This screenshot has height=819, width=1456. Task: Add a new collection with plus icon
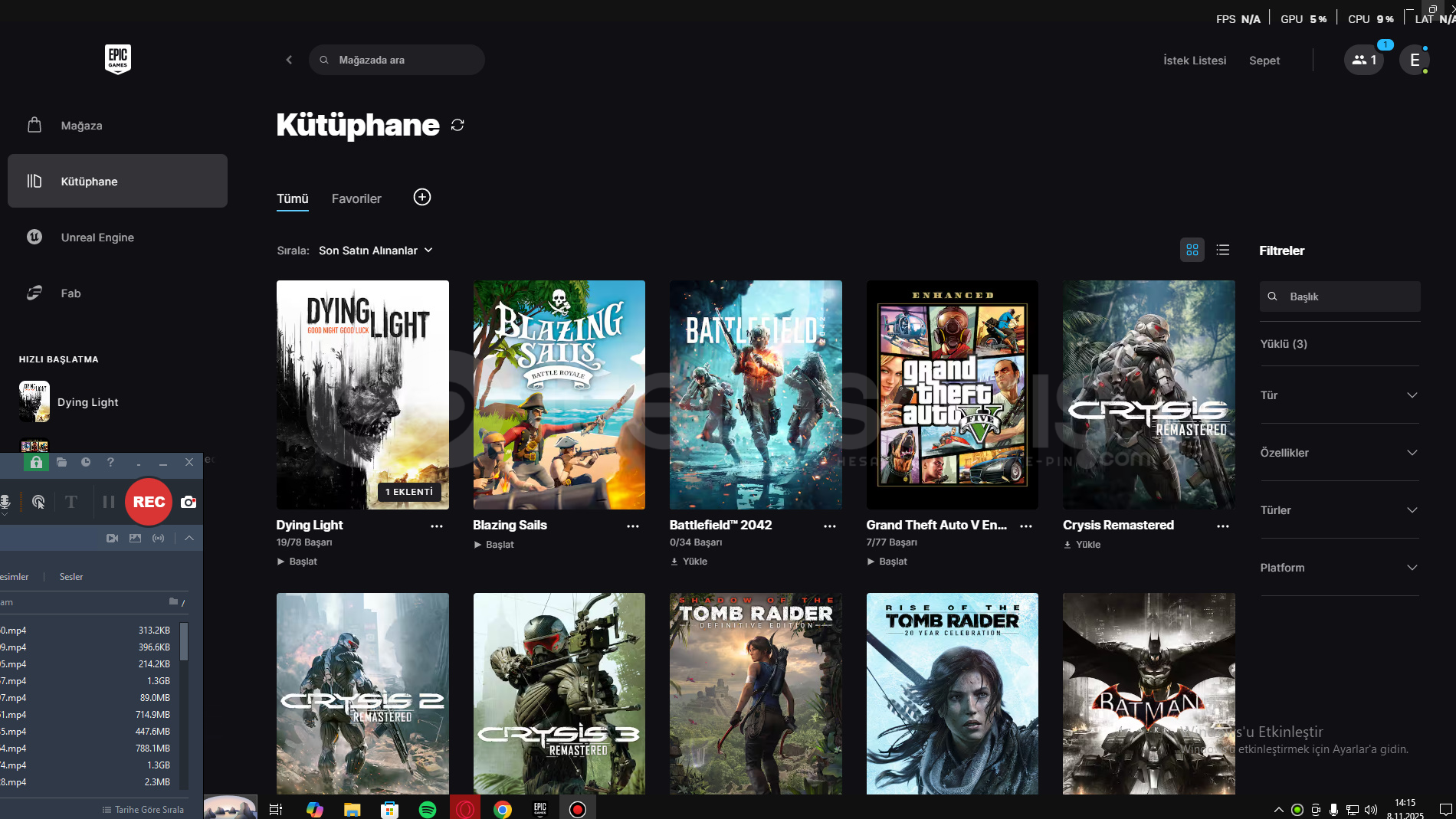[x=422, y=198]
